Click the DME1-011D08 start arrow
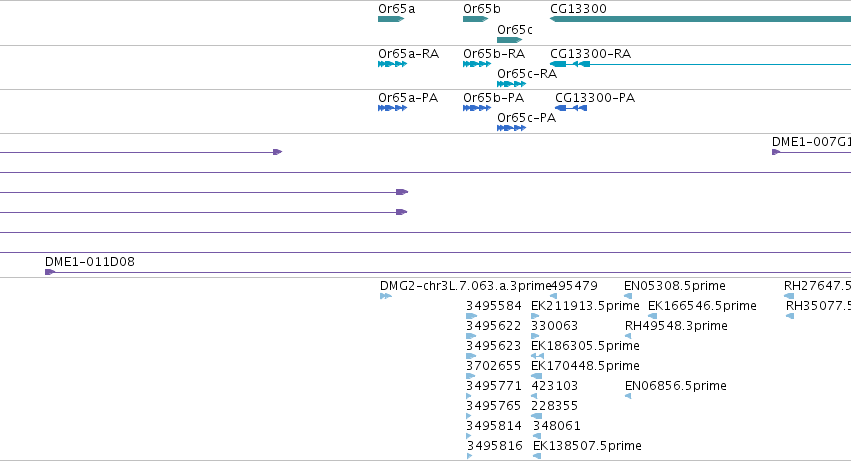The height and width of the screenshot is (461, 851). [49, 272]
